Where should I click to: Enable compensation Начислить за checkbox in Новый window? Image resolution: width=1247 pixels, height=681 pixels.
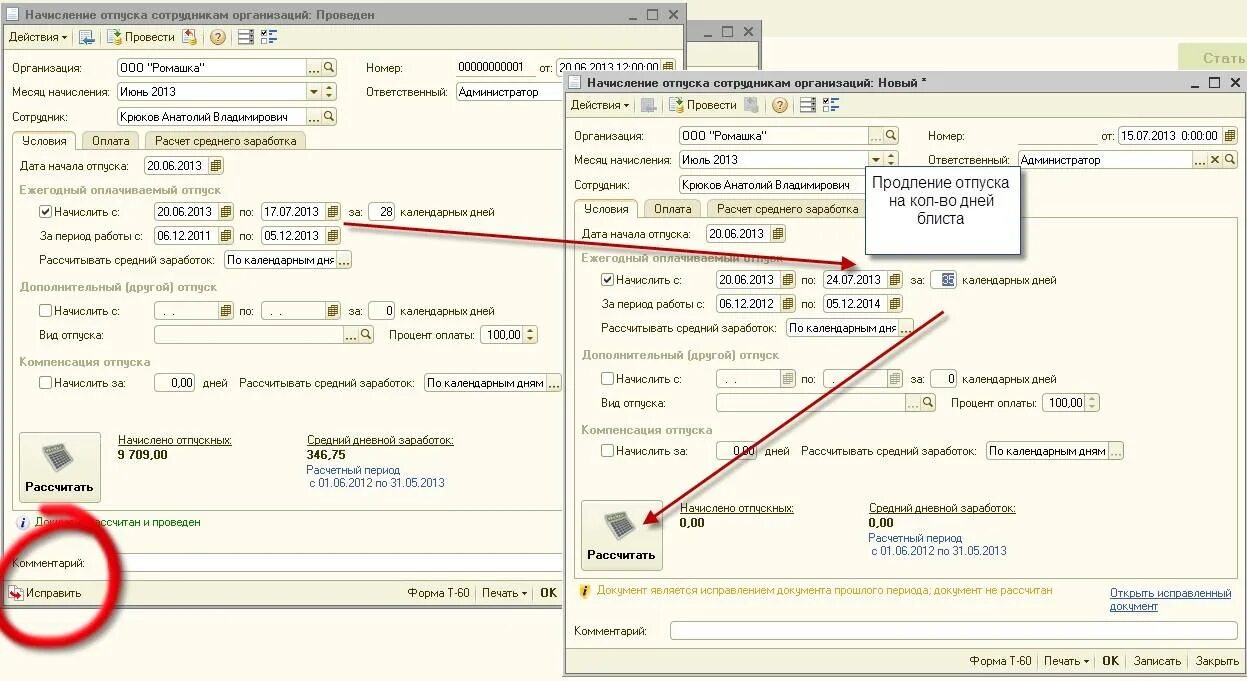(x=607, y=451)
